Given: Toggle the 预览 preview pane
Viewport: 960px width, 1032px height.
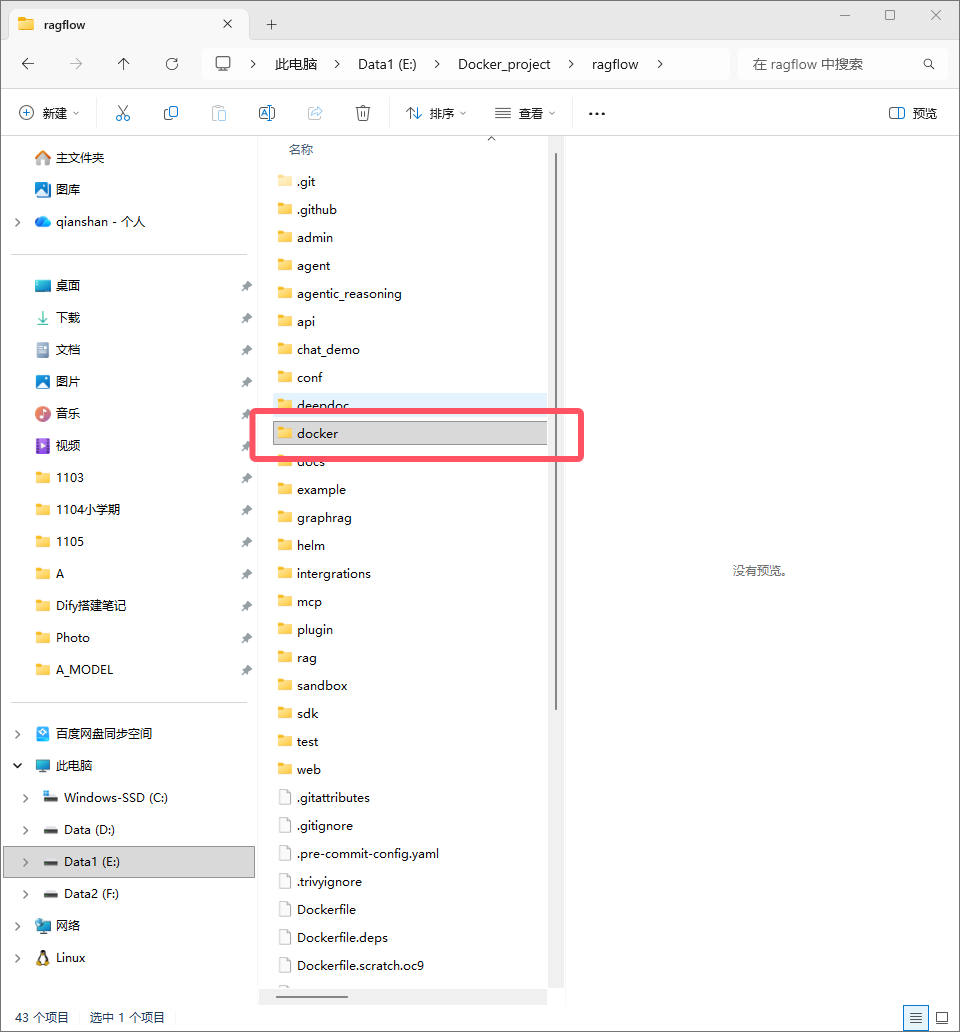Looking at the screenshot, I should pos(912,113).
